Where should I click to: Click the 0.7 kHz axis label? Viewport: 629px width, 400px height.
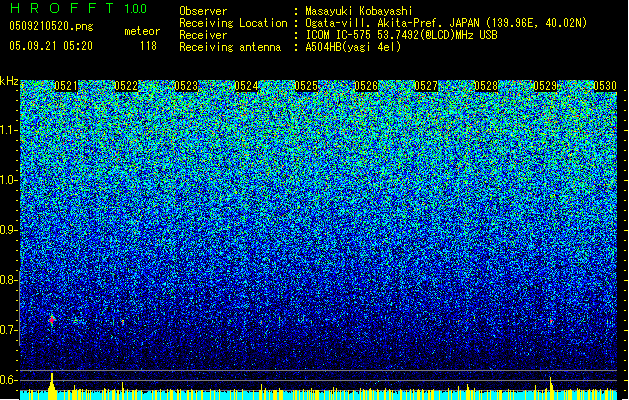9,330
